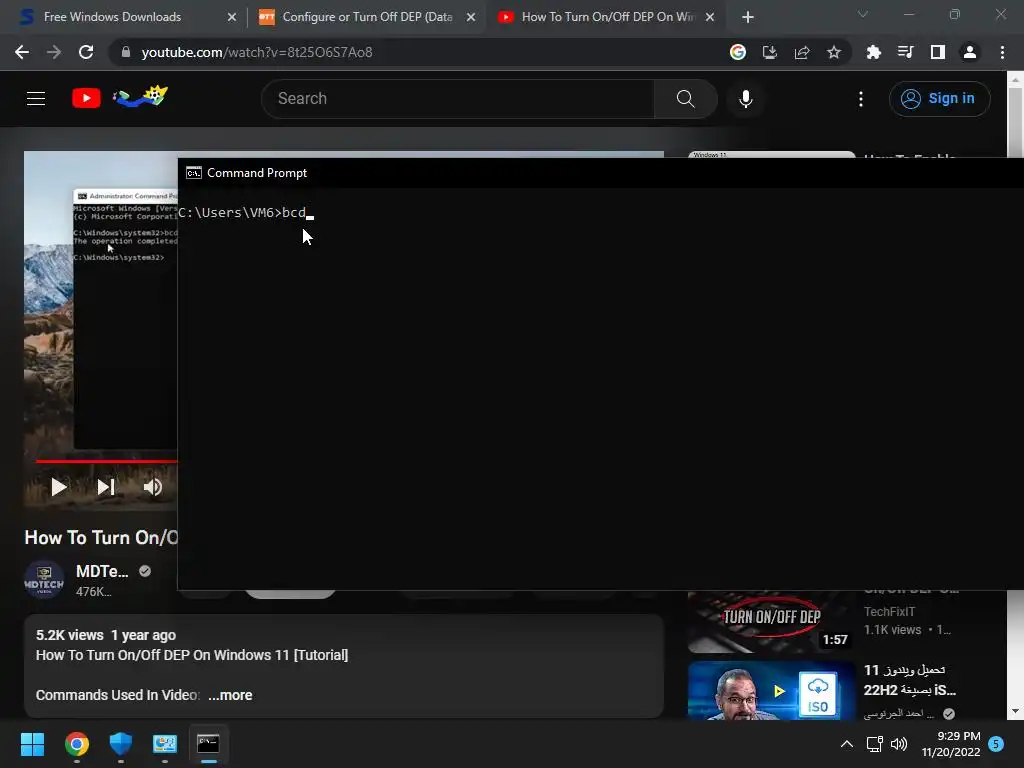Open the volume tray icon
1024x768 pixels.
[899, 744]
